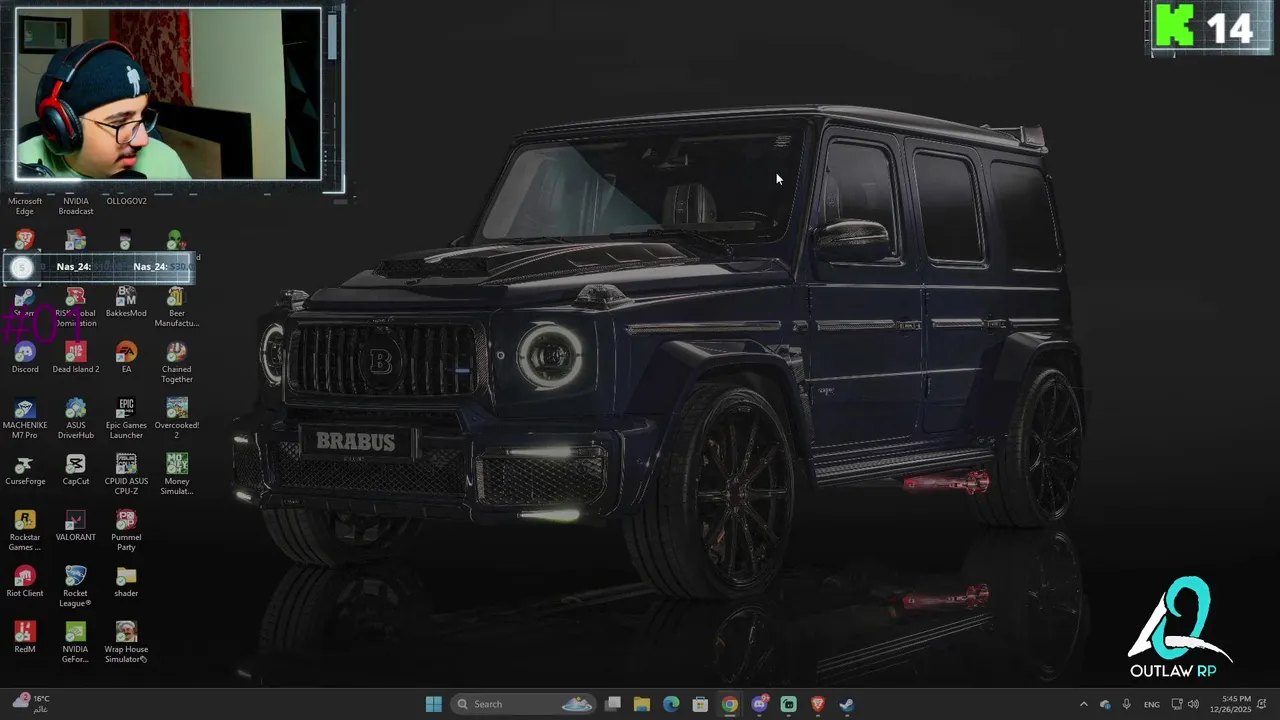Open the ENG input language switcher
This screenshot has width=1280, height=720.
pos(1152,704)
